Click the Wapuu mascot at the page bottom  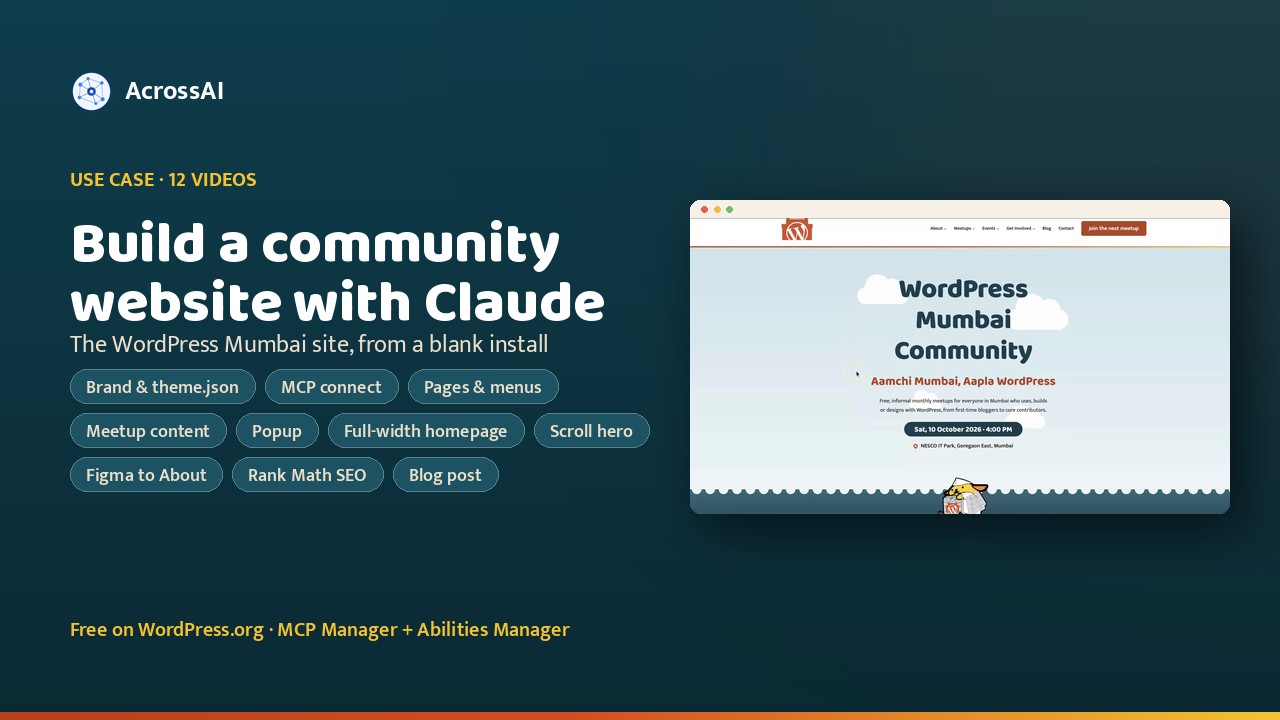click(x=962, y=497)
